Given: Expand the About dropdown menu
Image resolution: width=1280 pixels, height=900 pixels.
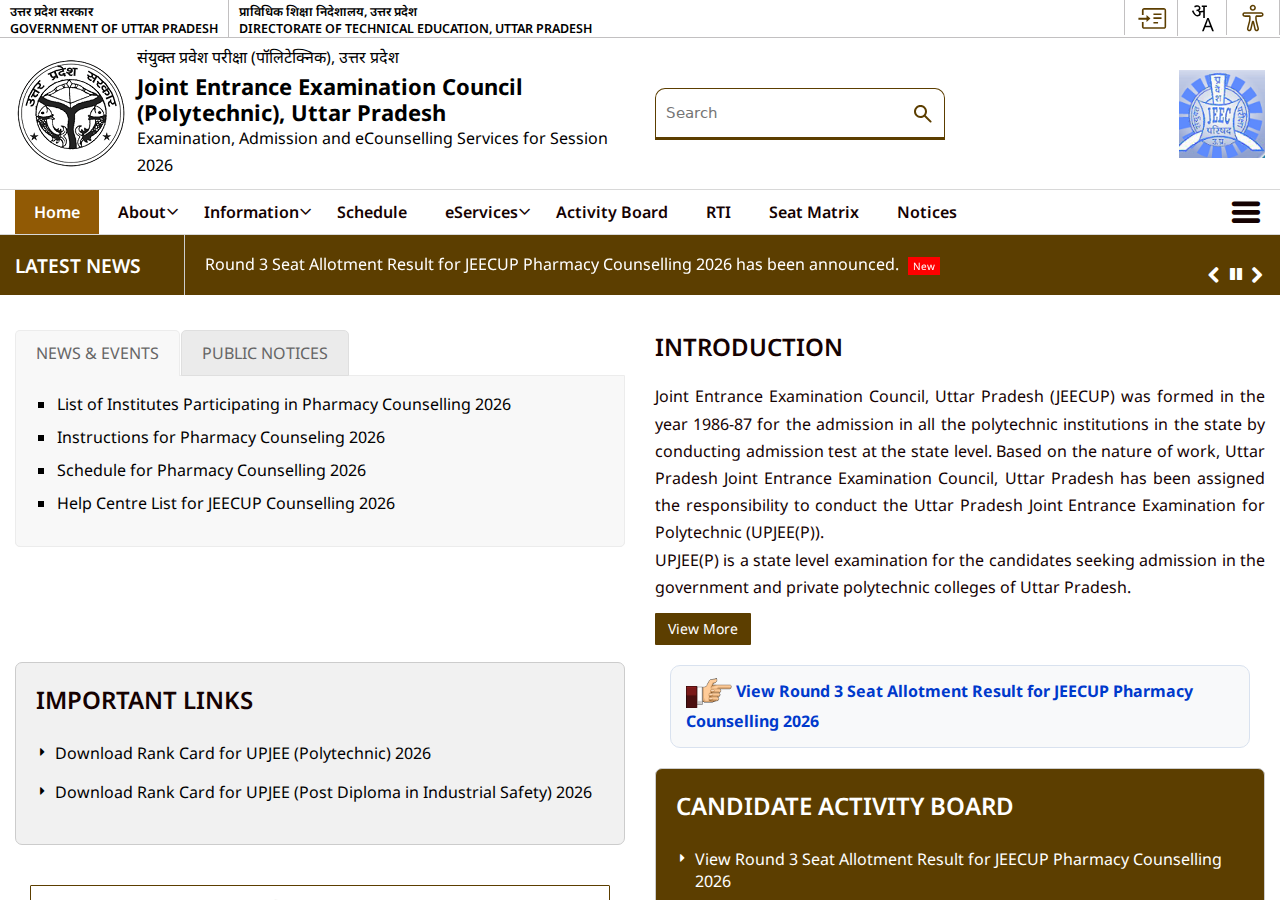Looking at the screenshot, I should 147,212.
